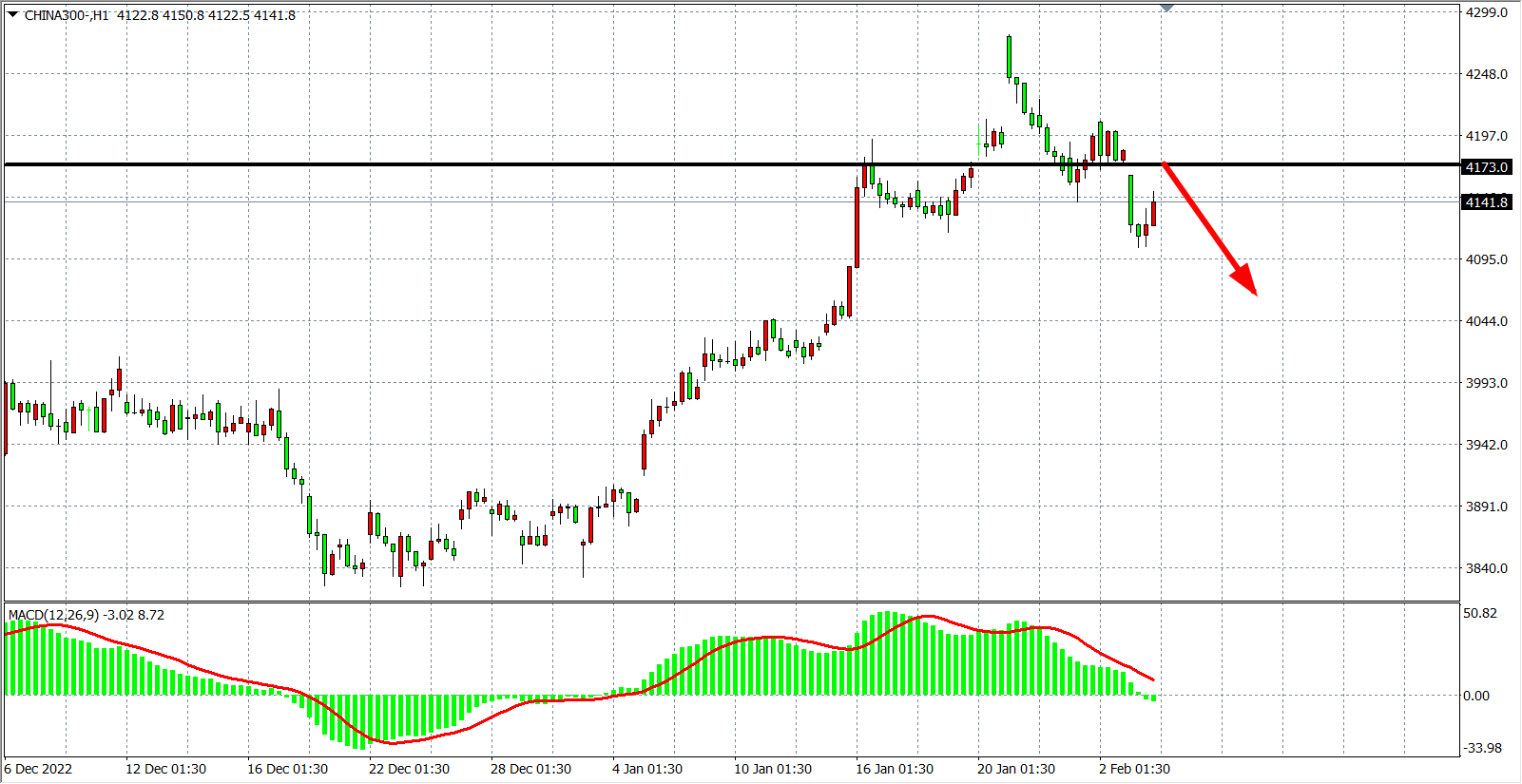Image resolution: width=1522 pixels, height=784 pixels.
Task: Click the 4141.8 current price tag
Action: pyautogui.click(x=1486, y=202)
